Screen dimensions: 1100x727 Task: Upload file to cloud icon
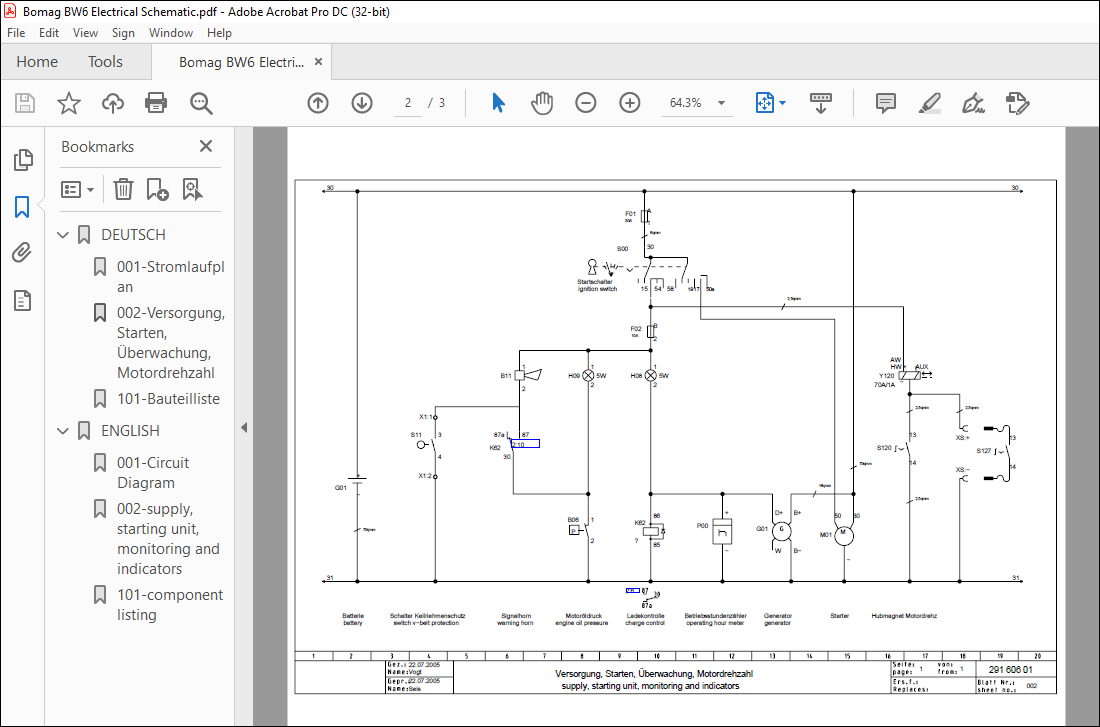(x=112, y=103)
